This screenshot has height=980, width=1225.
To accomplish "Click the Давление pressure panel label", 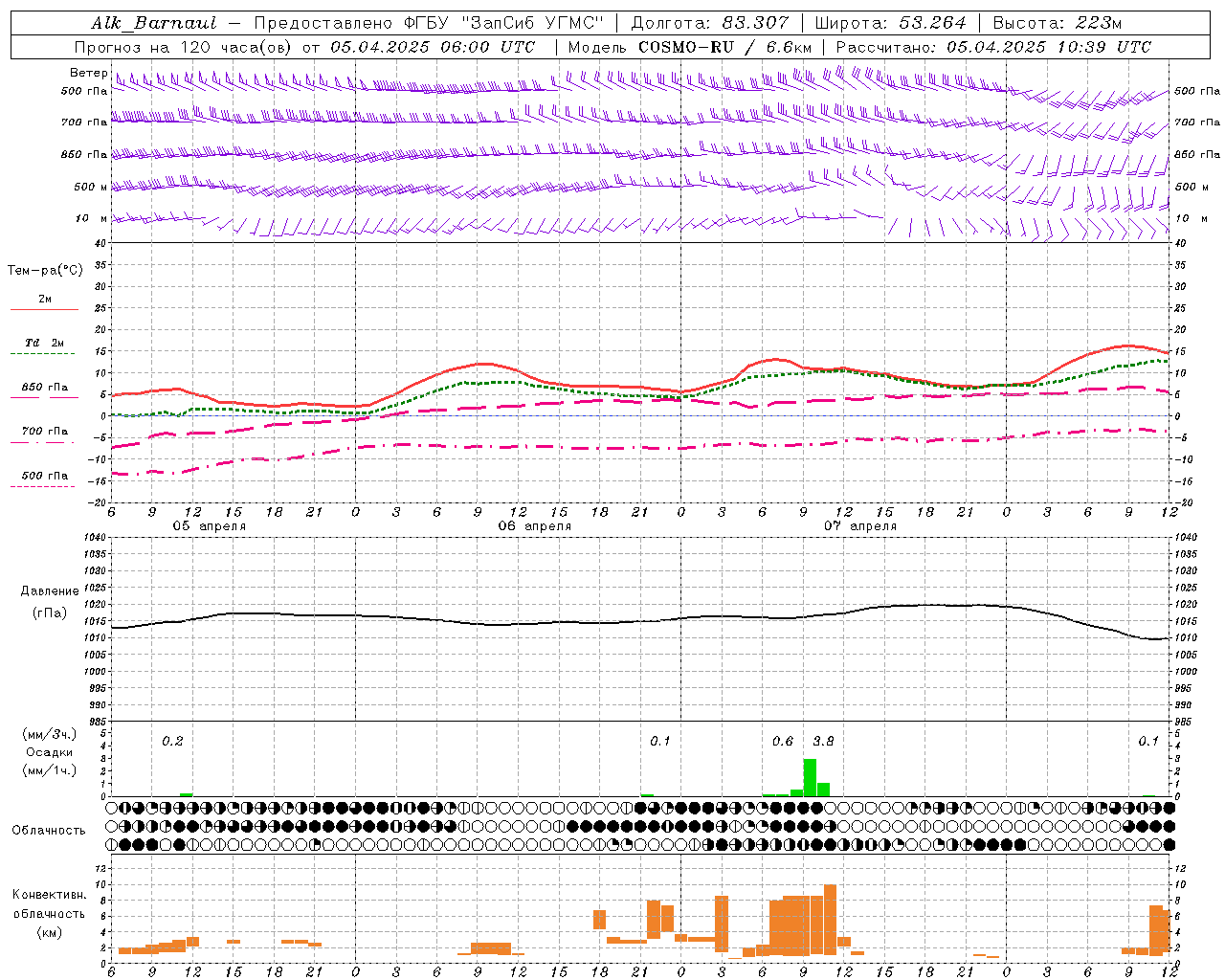I will coord(50,591).
